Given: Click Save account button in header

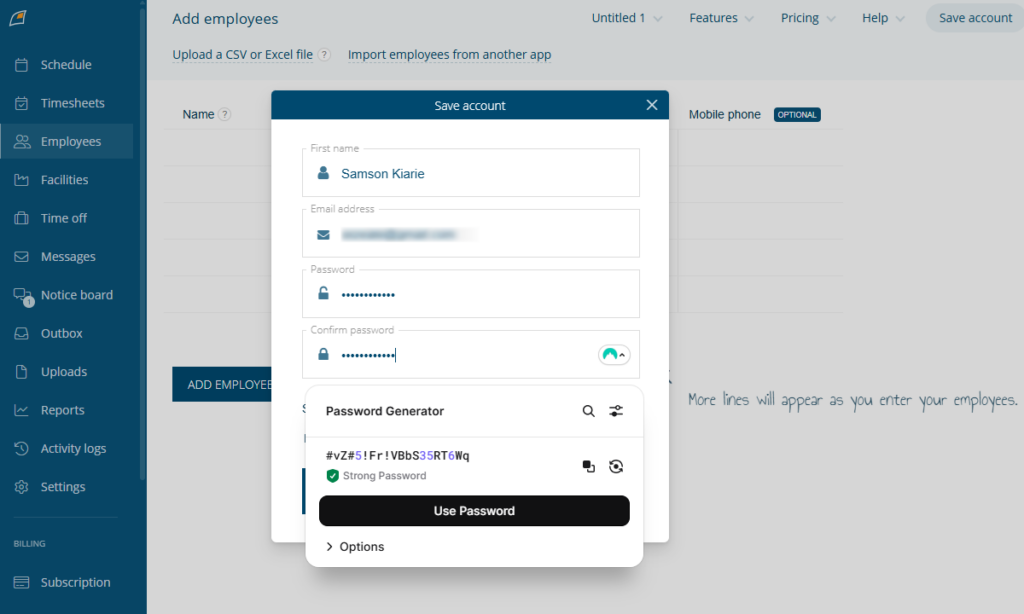Looking at the screenshot, I should pyautogui.click(x=975, y=18).
